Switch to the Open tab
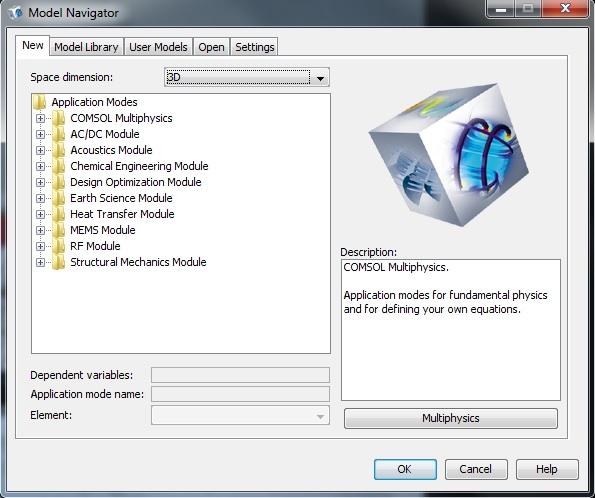 [x=211, y=47]
